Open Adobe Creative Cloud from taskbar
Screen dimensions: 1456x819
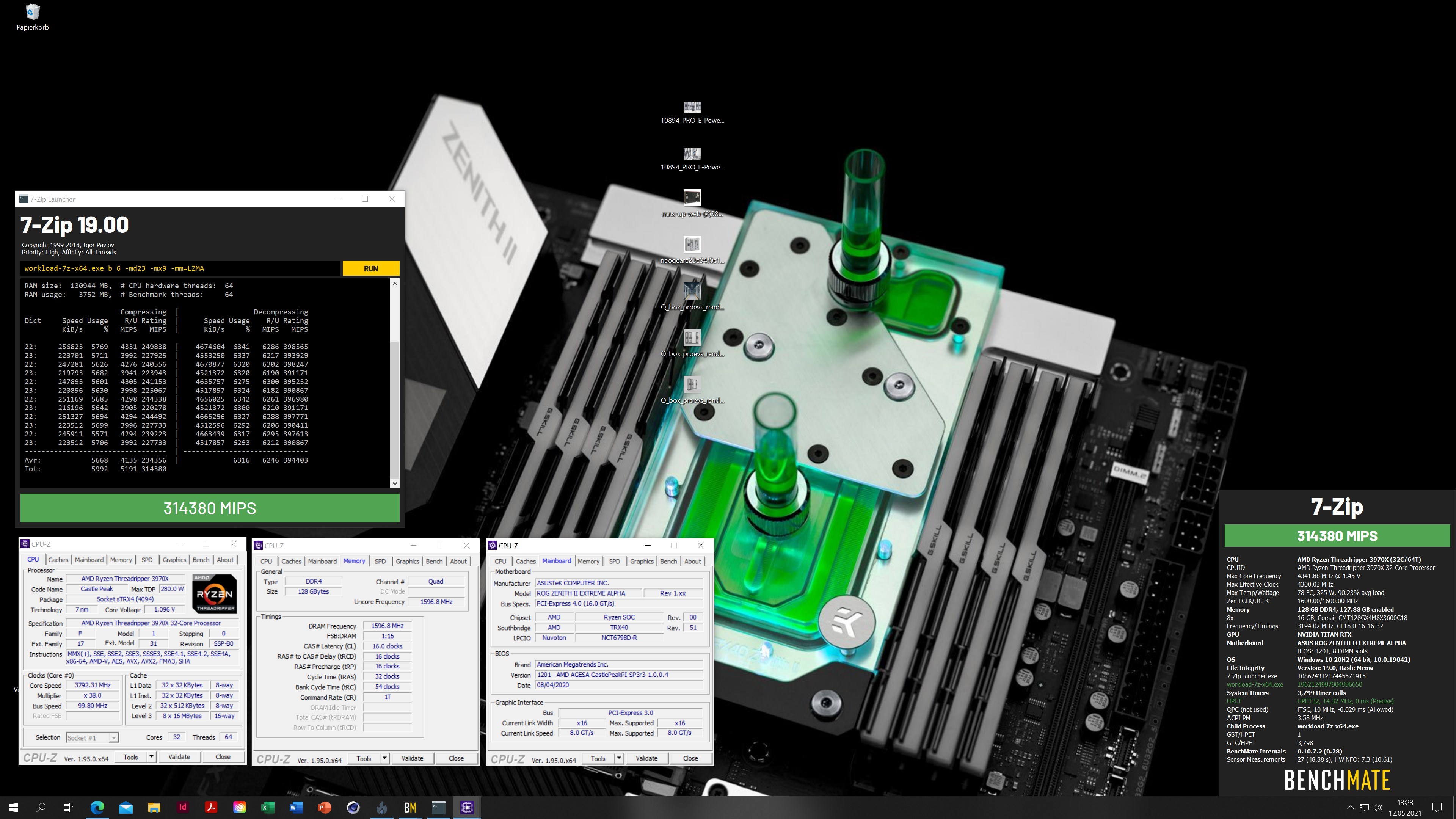click(x=240, y=807)
